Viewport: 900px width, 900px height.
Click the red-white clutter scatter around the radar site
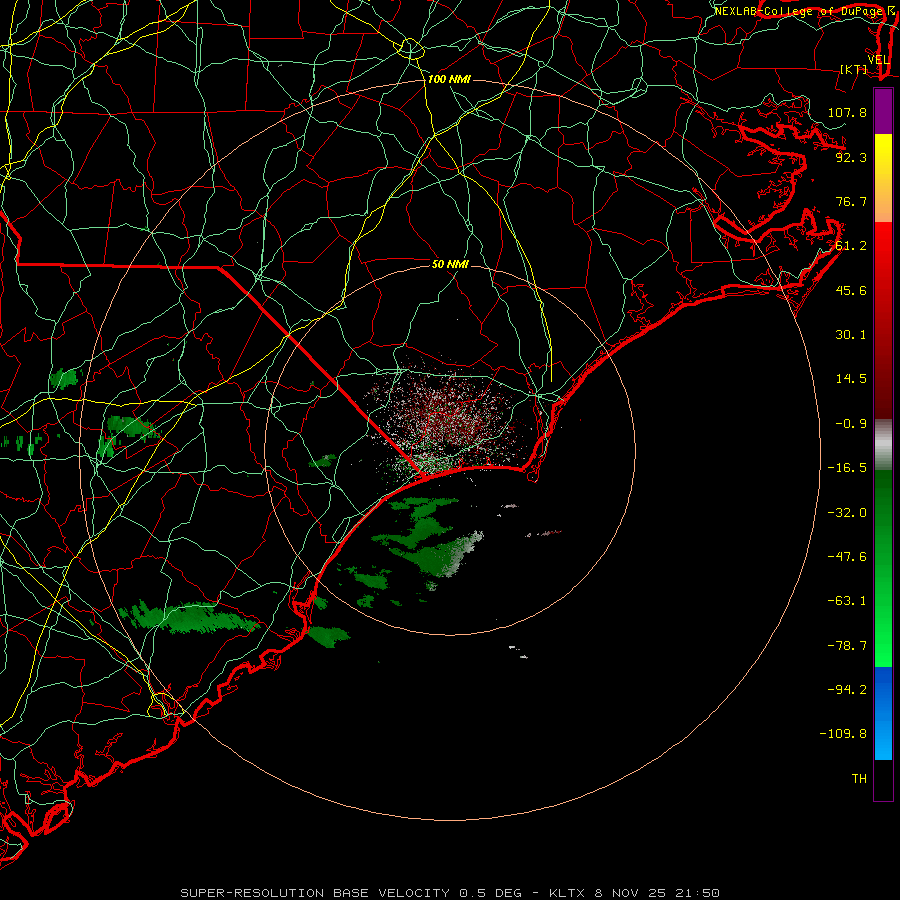448,422
